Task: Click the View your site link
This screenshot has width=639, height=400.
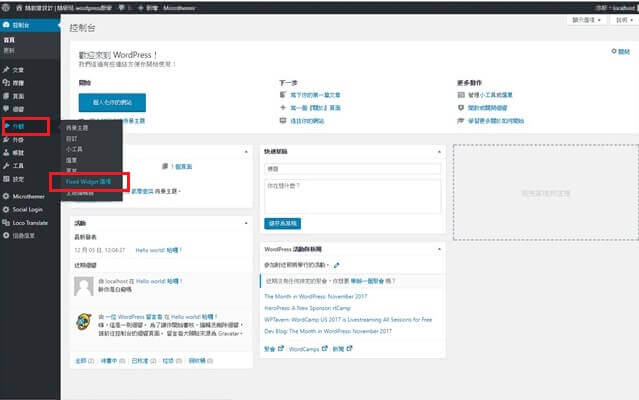Action: pyautogui.click(x=307, y=121)
